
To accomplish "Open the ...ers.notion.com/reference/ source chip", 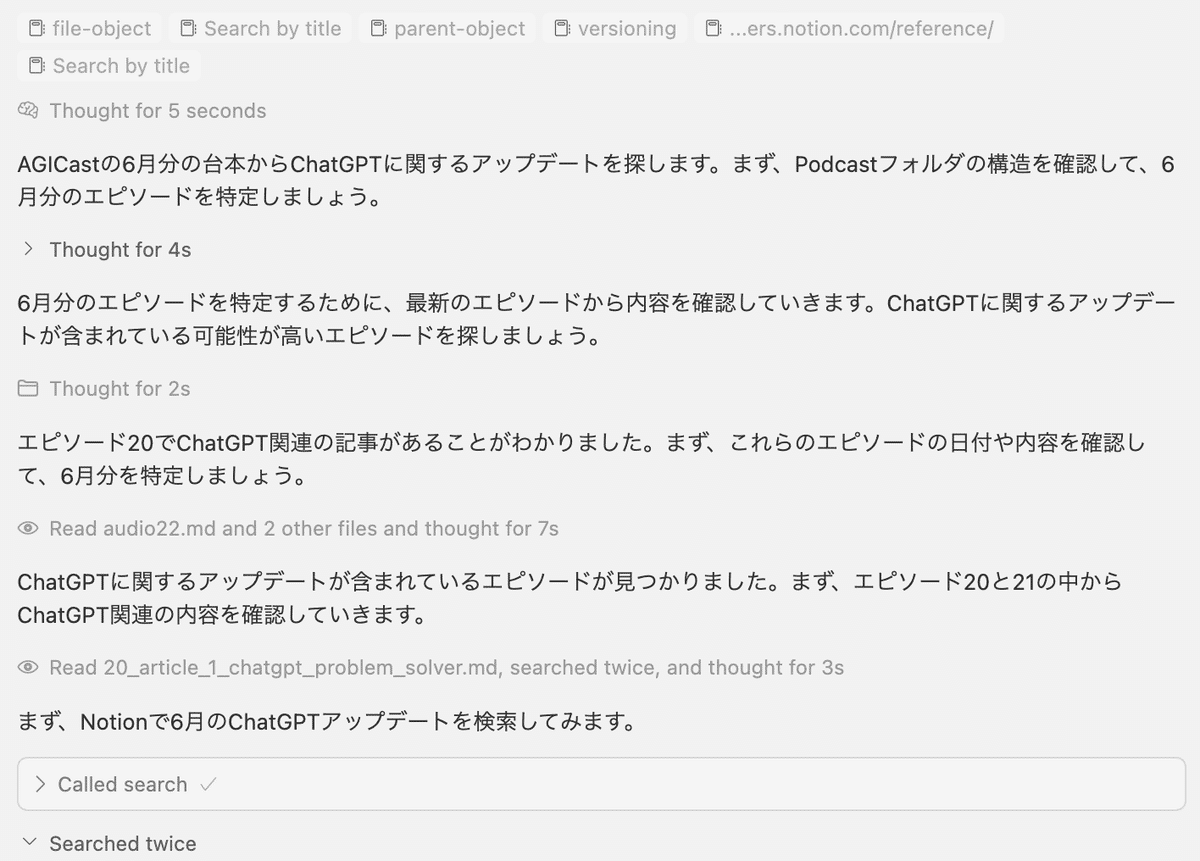I will point(861,29).
